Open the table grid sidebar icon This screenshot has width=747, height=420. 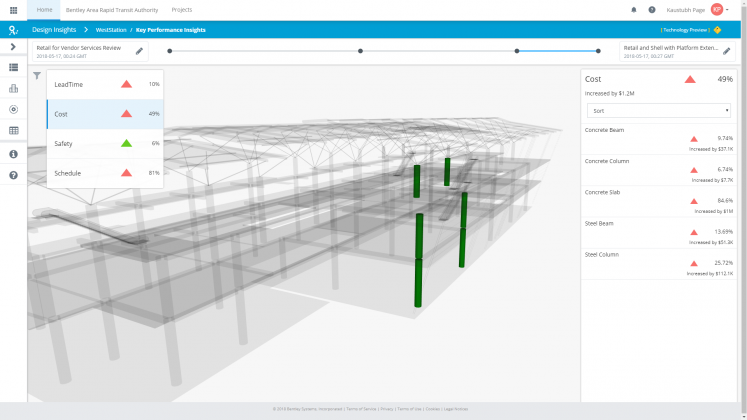[x=13, y=130]
